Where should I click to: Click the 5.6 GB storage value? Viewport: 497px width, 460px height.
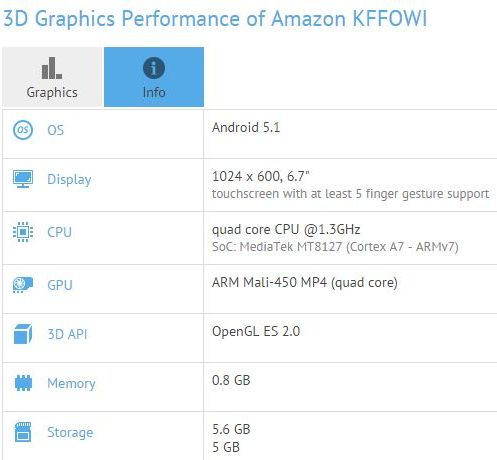click(x=231, y=429)
